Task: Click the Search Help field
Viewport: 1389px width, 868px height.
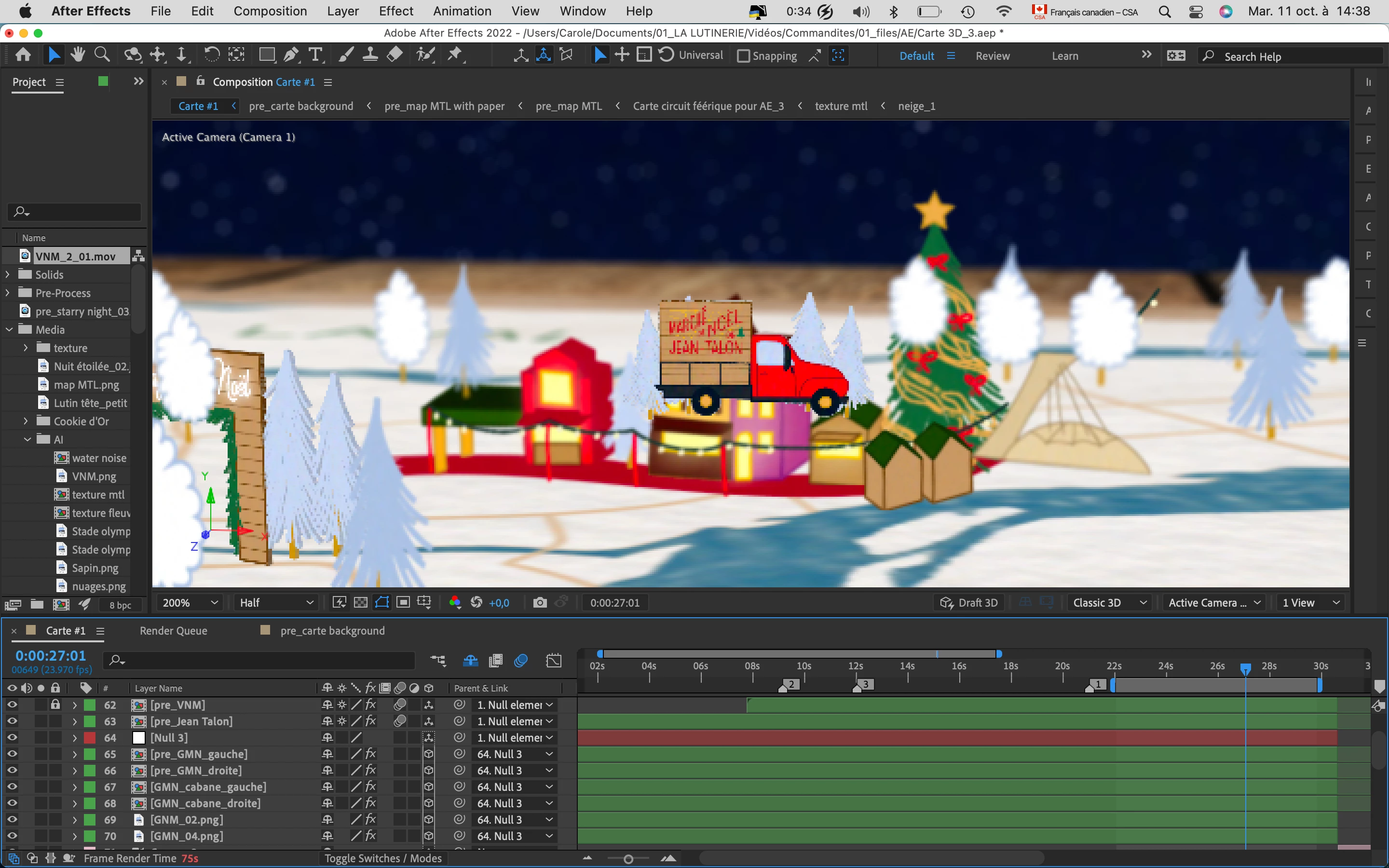Action: pos(1292,56)
